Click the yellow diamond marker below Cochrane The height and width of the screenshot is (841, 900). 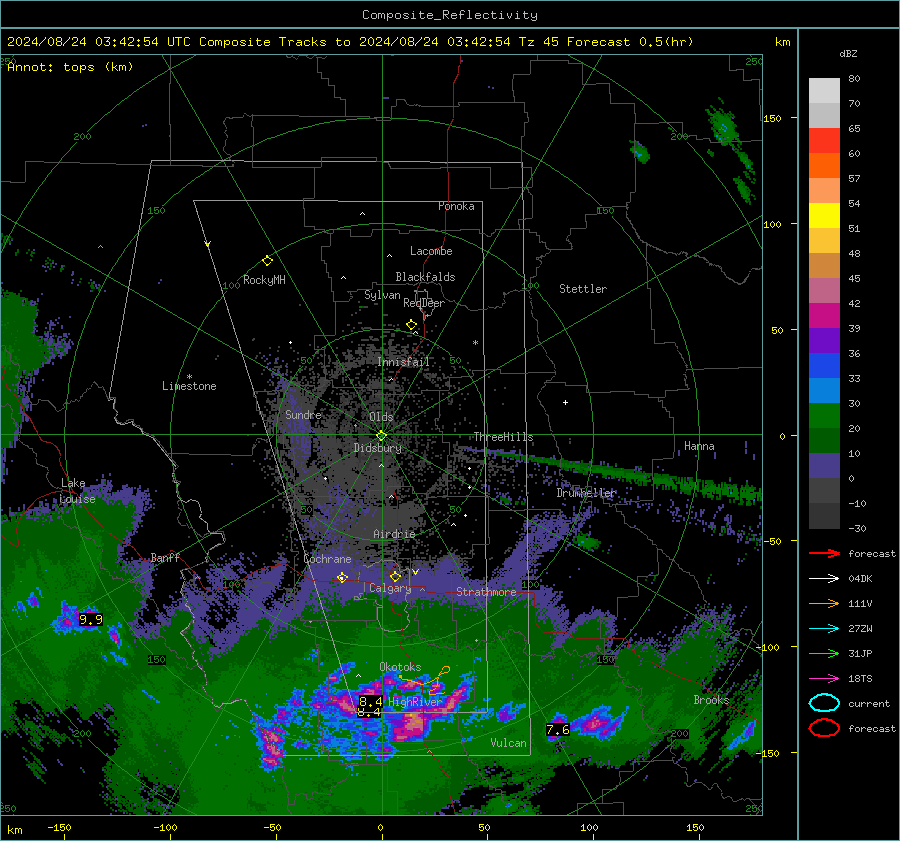342,577
